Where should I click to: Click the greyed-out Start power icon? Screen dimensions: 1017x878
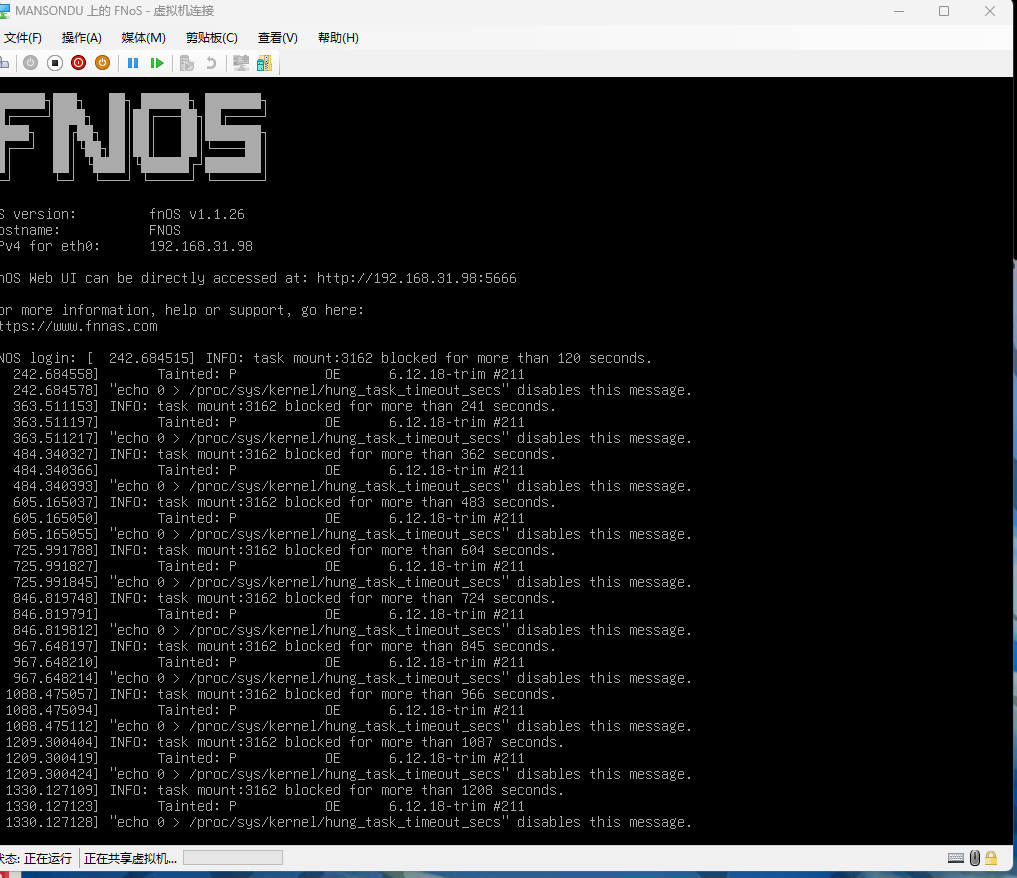click(x=30, y=63)
